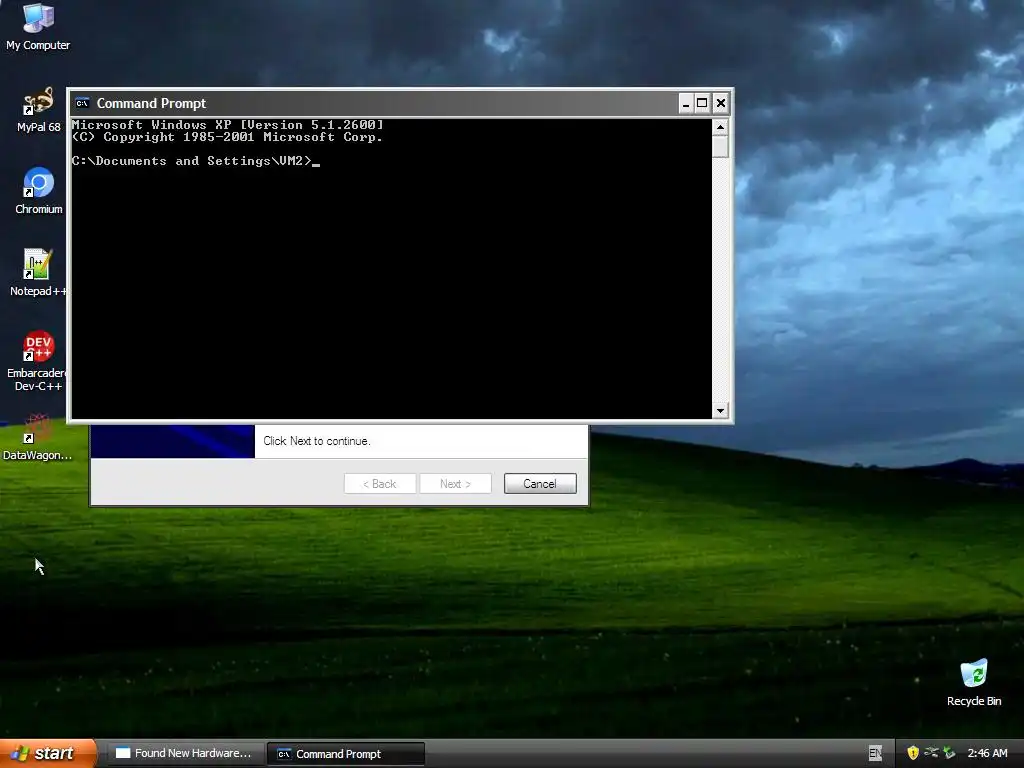Click the Command Prompt scrollbar thumb
This screenshot has height=768, width=1024.
720,146
